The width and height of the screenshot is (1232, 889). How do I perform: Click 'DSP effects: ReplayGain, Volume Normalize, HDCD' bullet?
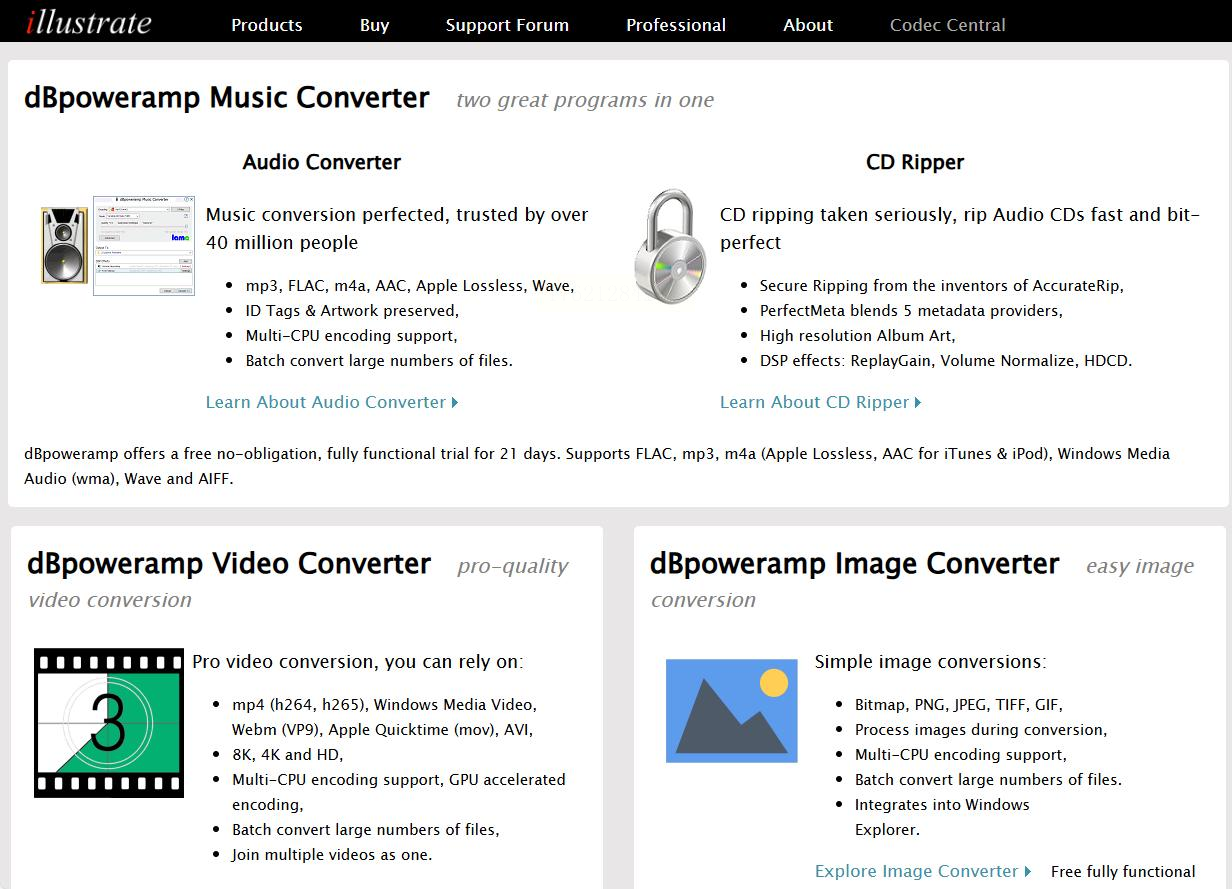[x=946, y=361]
